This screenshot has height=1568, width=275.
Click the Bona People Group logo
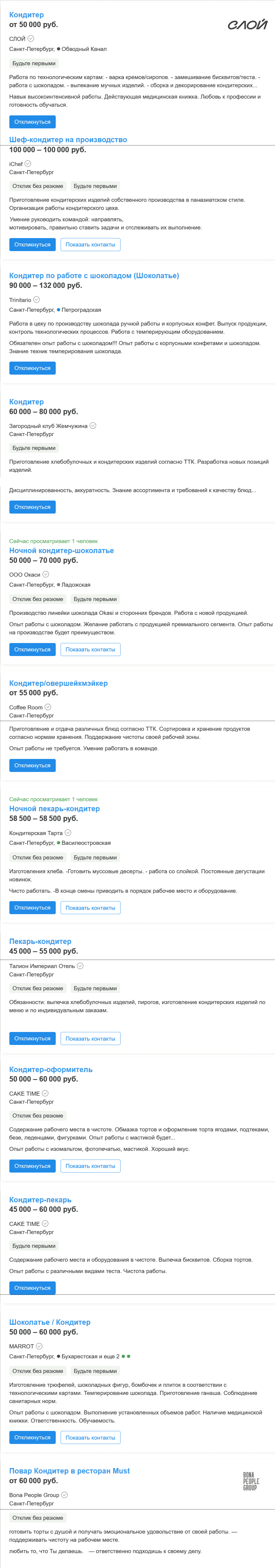(251, 1481)
